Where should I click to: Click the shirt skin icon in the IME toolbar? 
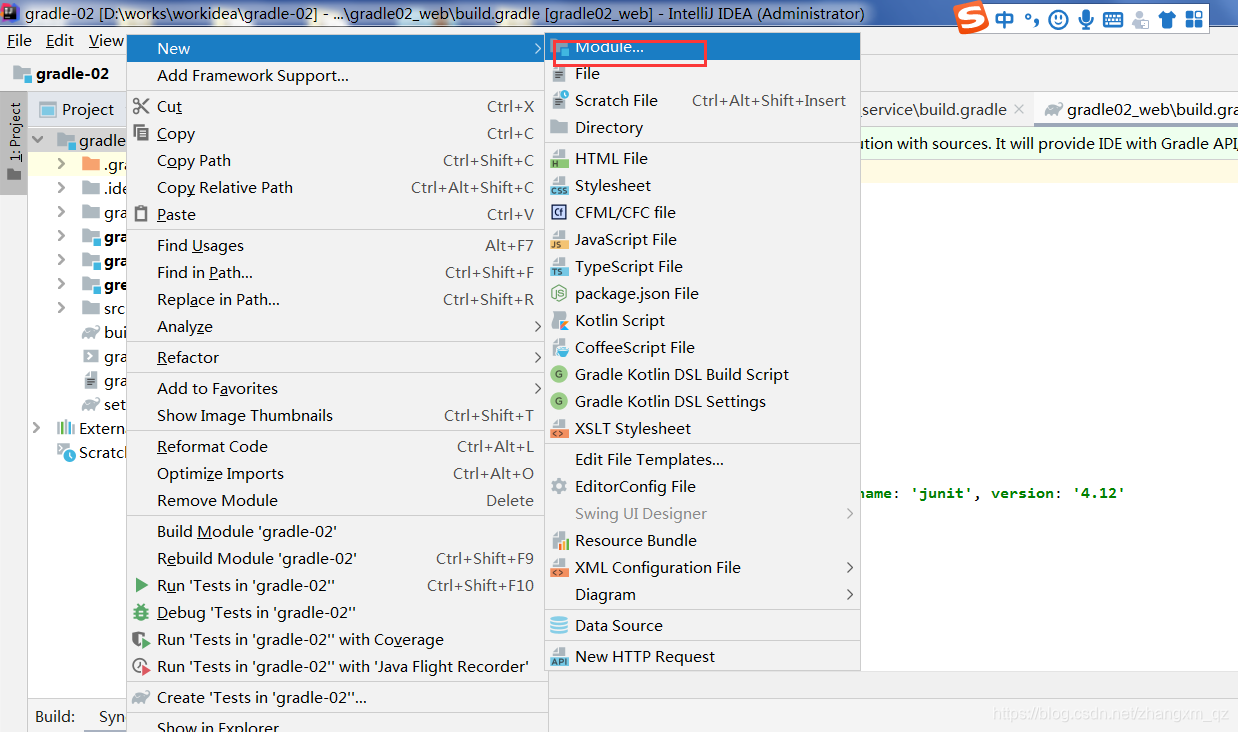tap(1167, 19)
